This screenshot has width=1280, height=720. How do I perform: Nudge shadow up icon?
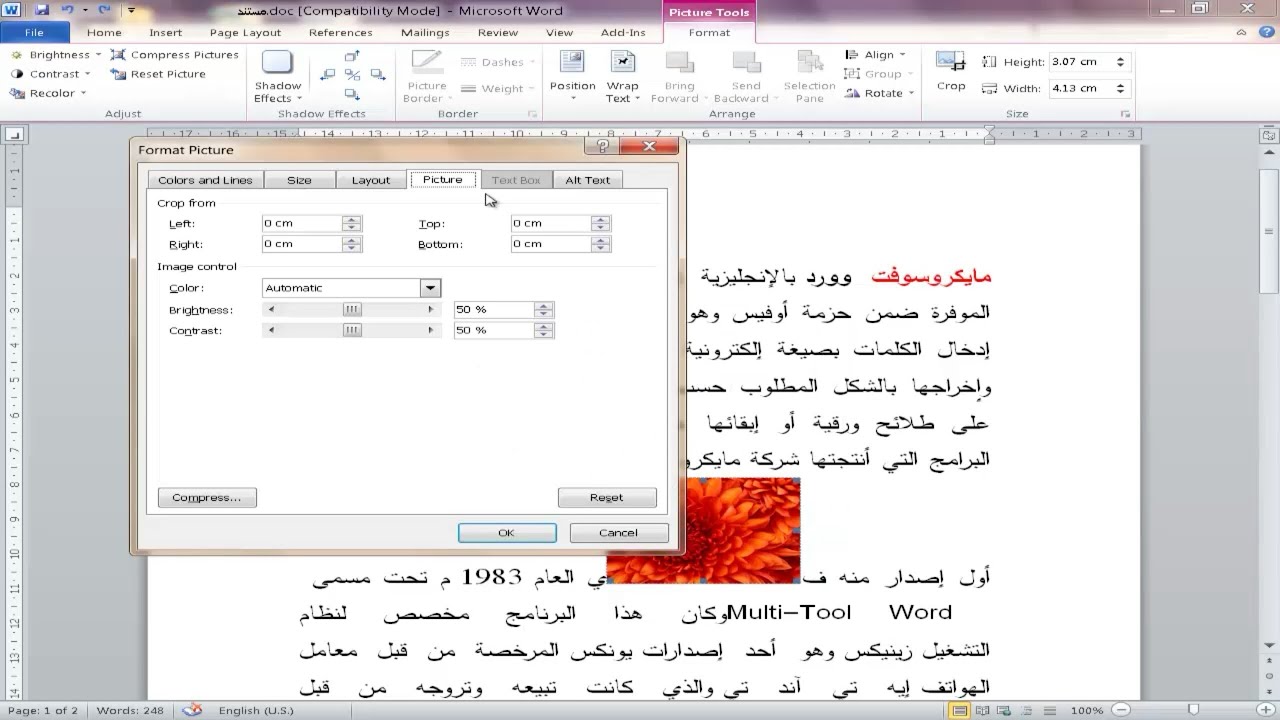352,57
